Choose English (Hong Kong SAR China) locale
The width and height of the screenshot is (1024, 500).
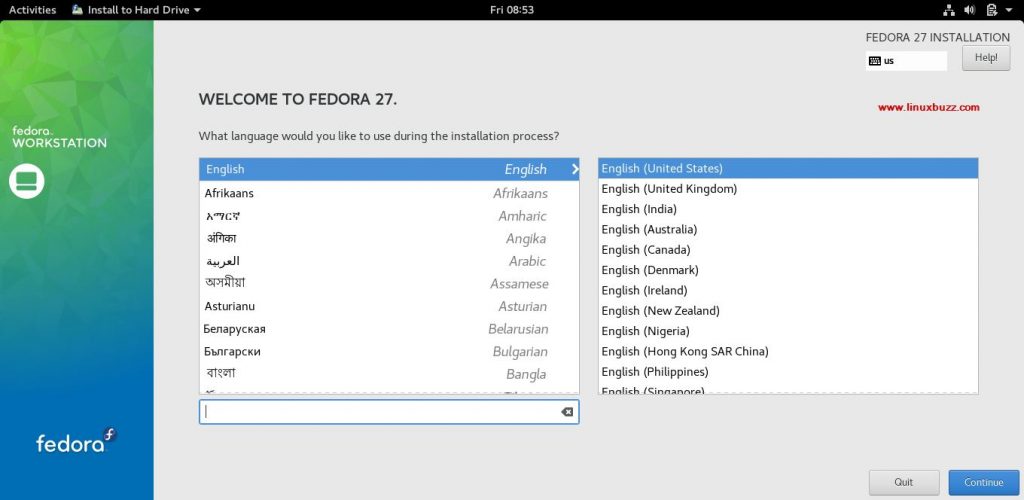tap(788, 351)
